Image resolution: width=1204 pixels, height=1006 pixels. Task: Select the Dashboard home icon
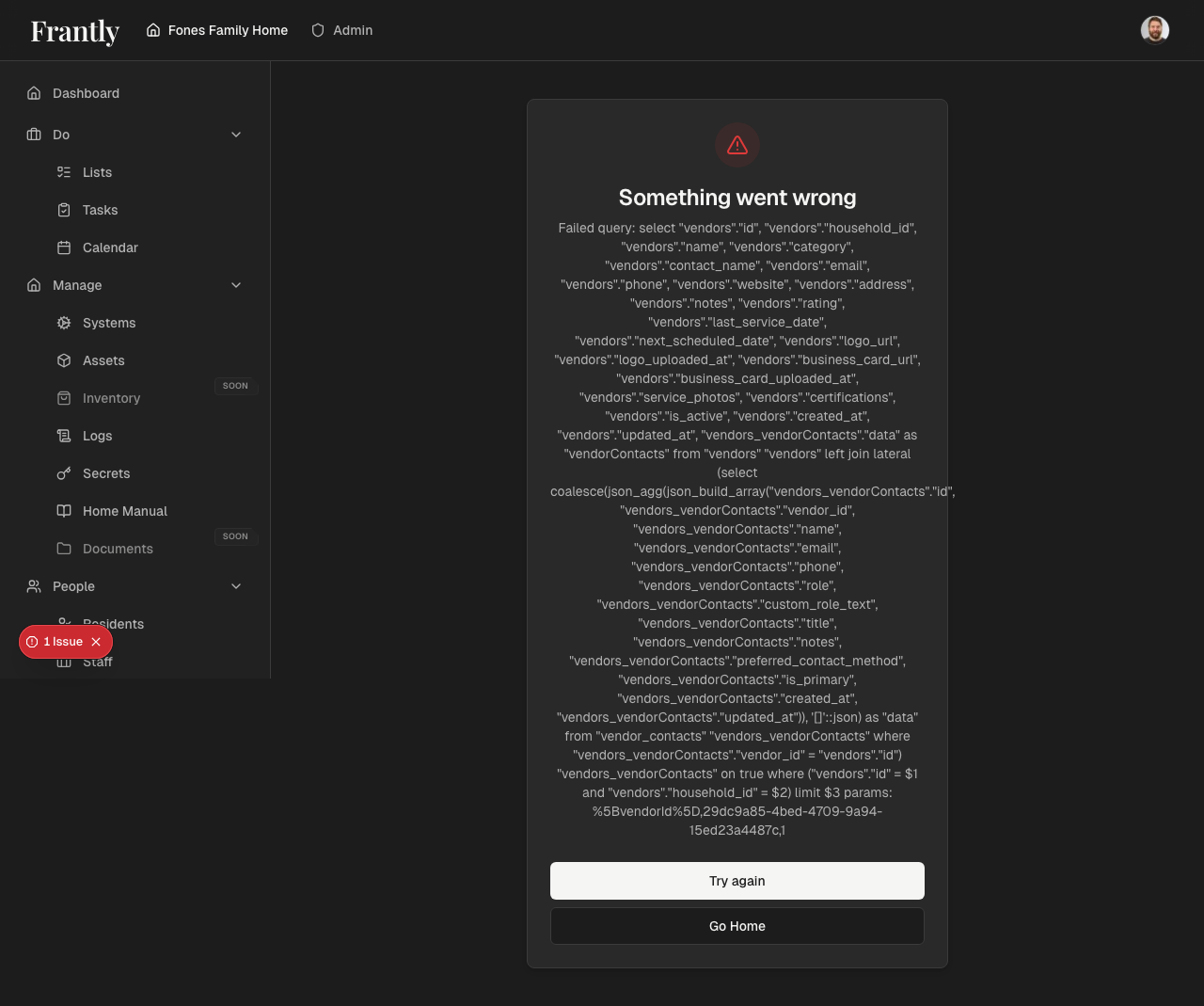[x=34, y=93]
